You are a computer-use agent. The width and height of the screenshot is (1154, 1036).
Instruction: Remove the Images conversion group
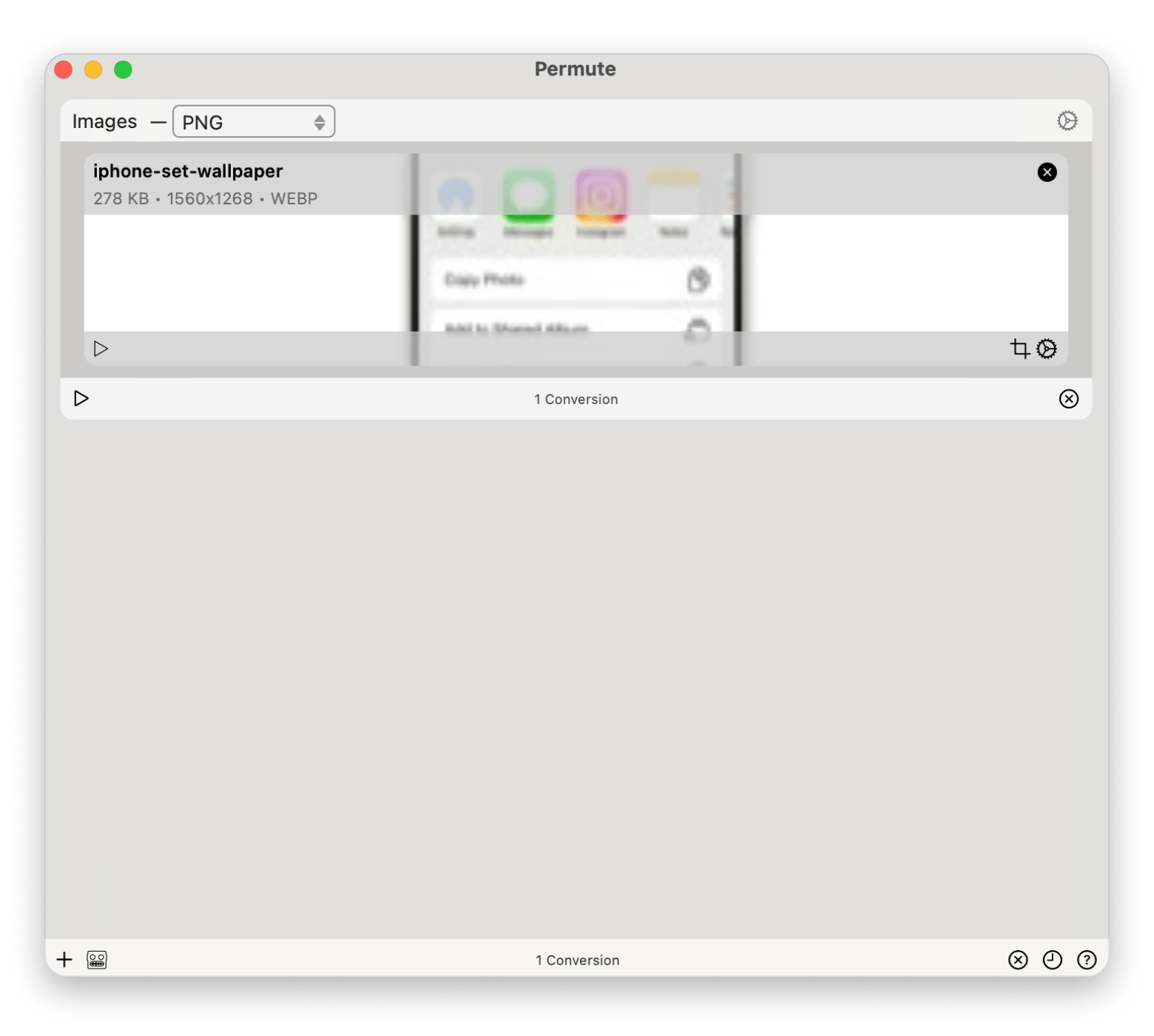click(1068, 399)
